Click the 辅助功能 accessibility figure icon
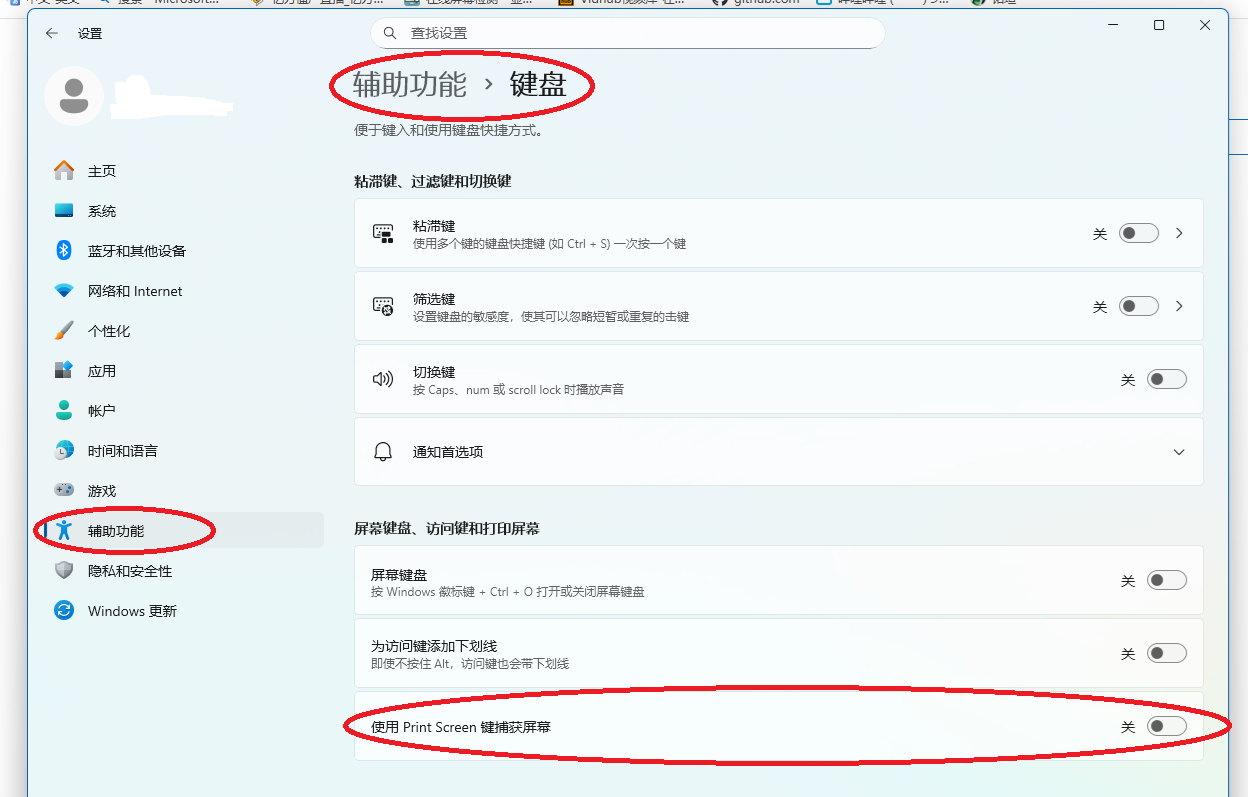This screenshot has height=797, width=1248. click(x=64, y=531)
